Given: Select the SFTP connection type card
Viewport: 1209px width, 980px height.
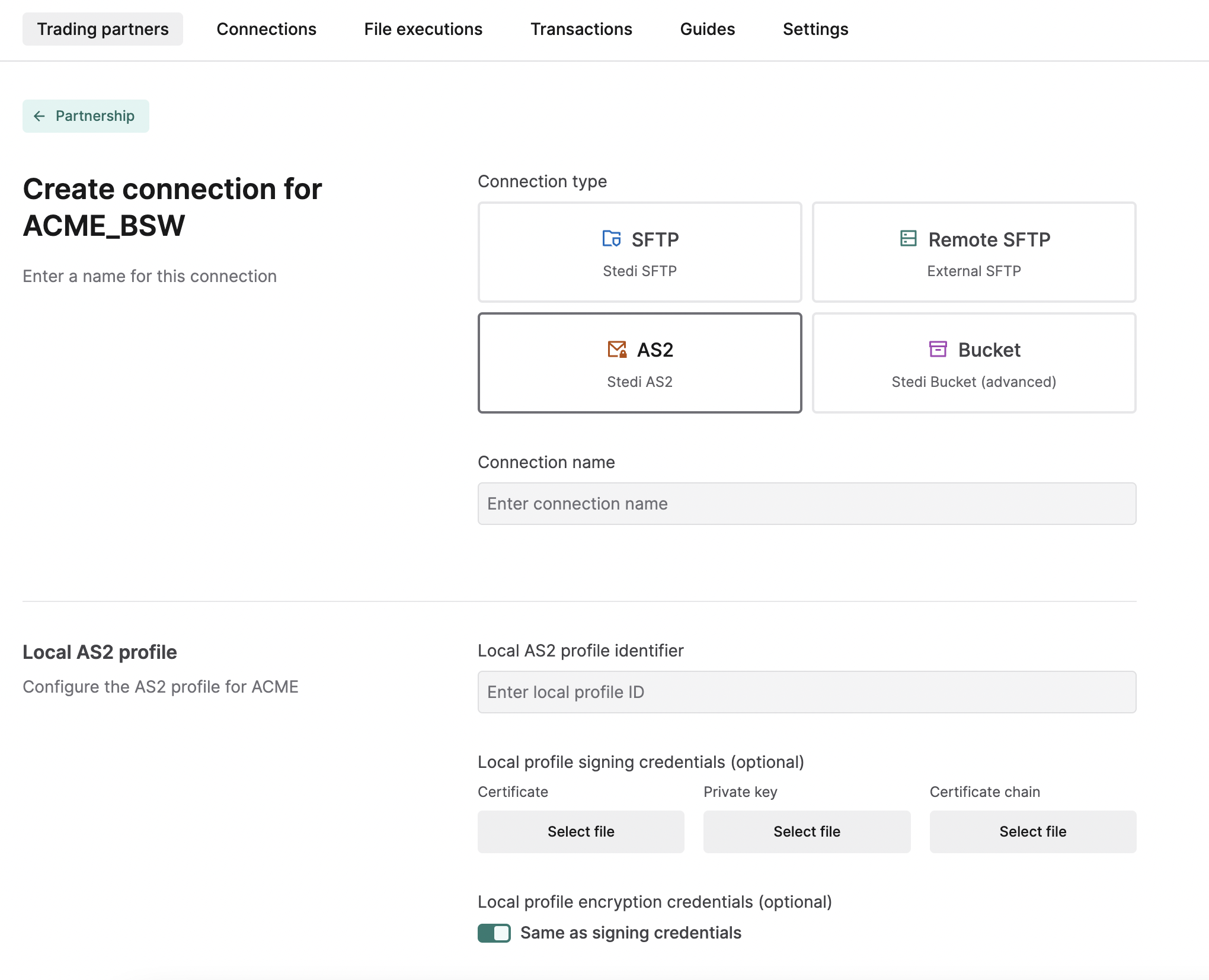Looking at the screenshot, I should point(640,252).
